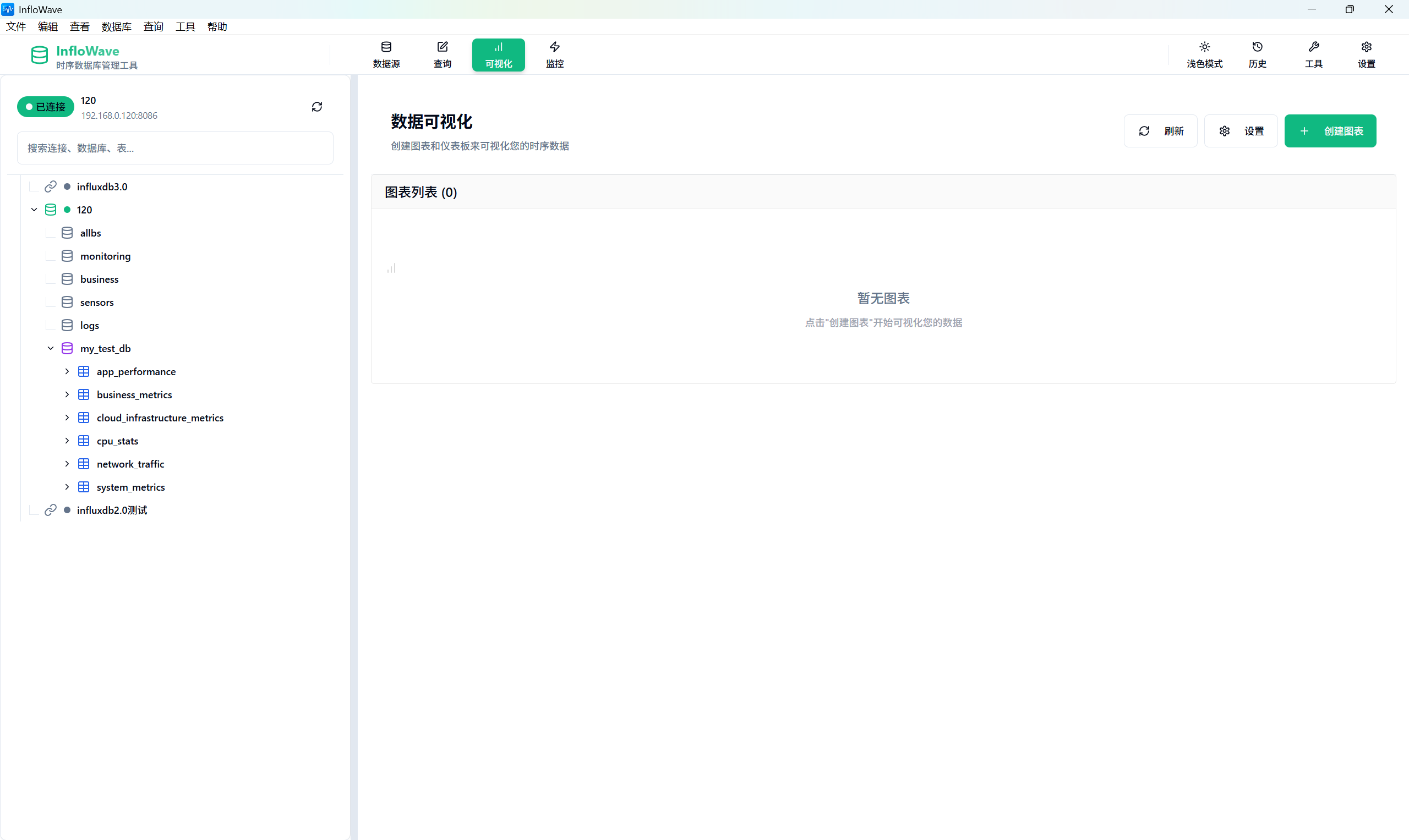Click the database icon next to logs

point(67,326)
